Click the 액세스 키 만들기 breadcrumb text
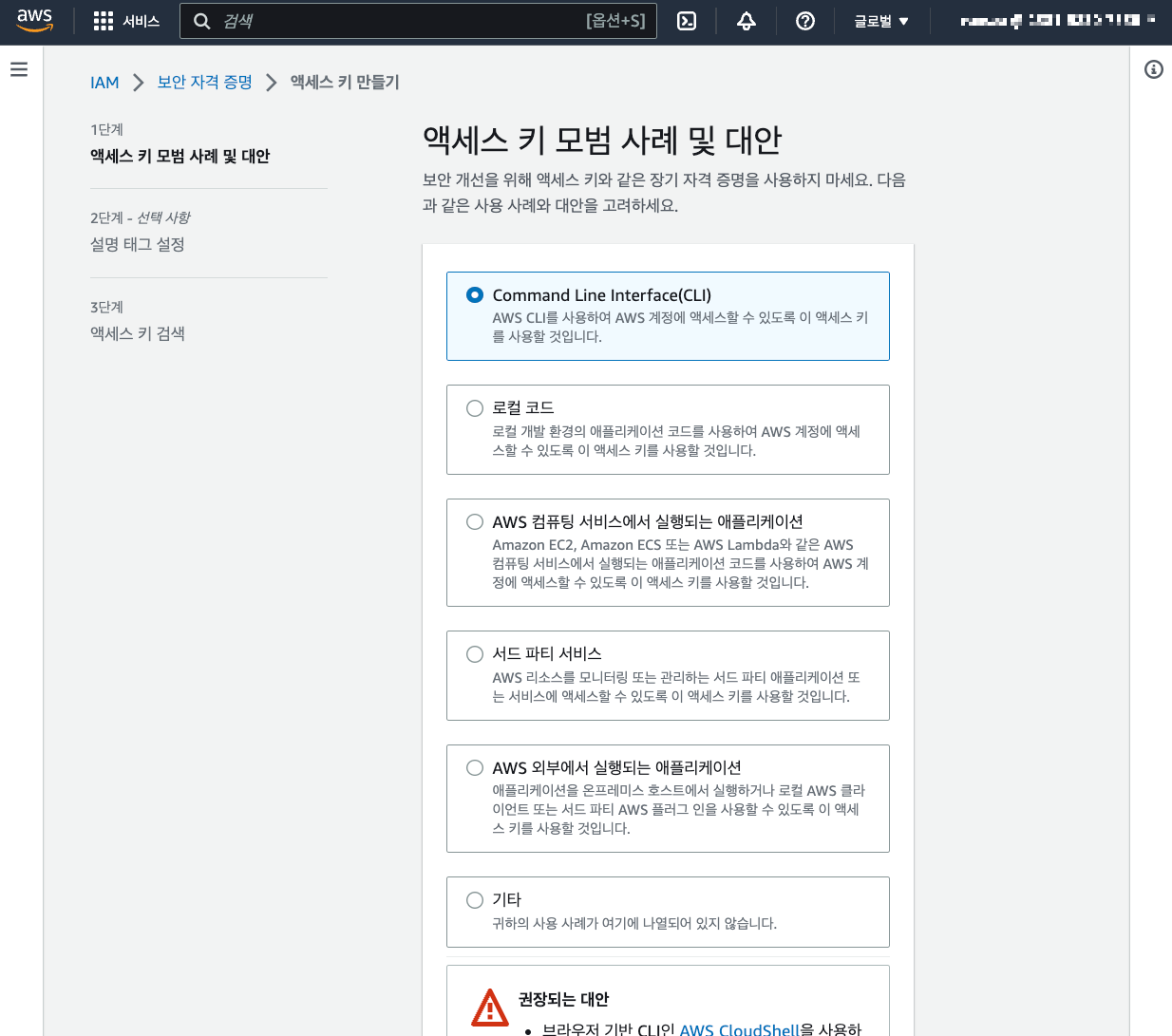1172x1036 pixels. tap(345, 83)
